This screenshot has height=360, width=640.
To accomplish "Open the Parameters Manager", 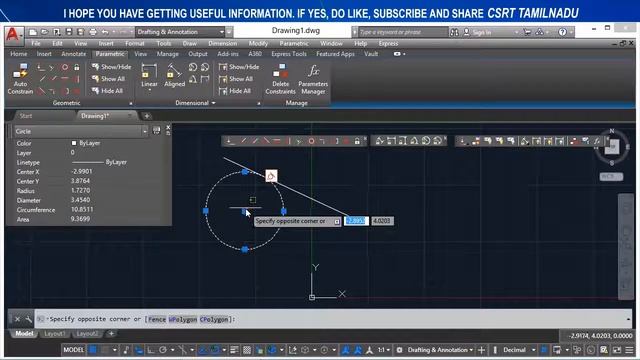I will point(313,79).
